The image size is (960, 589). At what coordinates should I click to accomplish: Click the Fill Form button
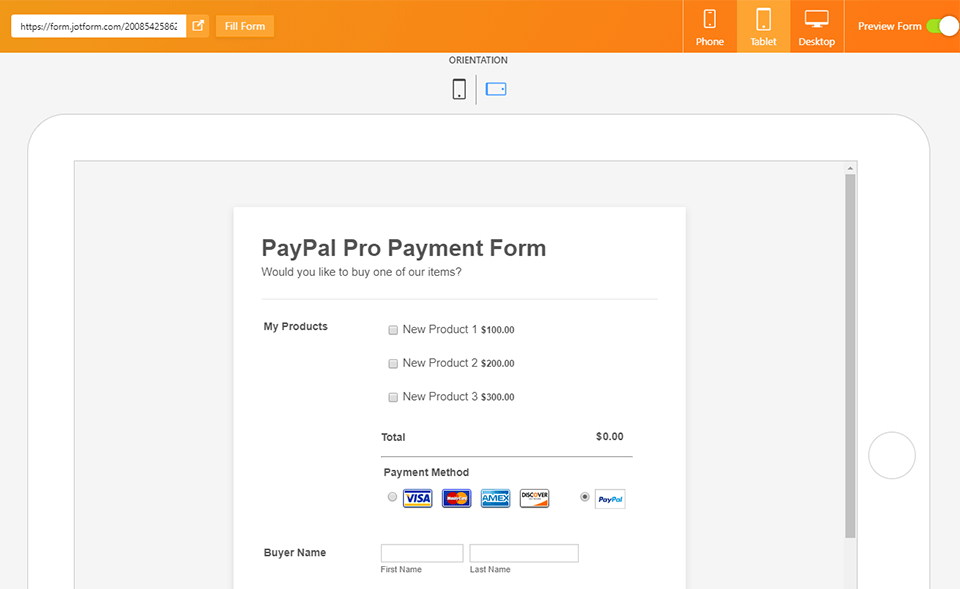(244, 25)
